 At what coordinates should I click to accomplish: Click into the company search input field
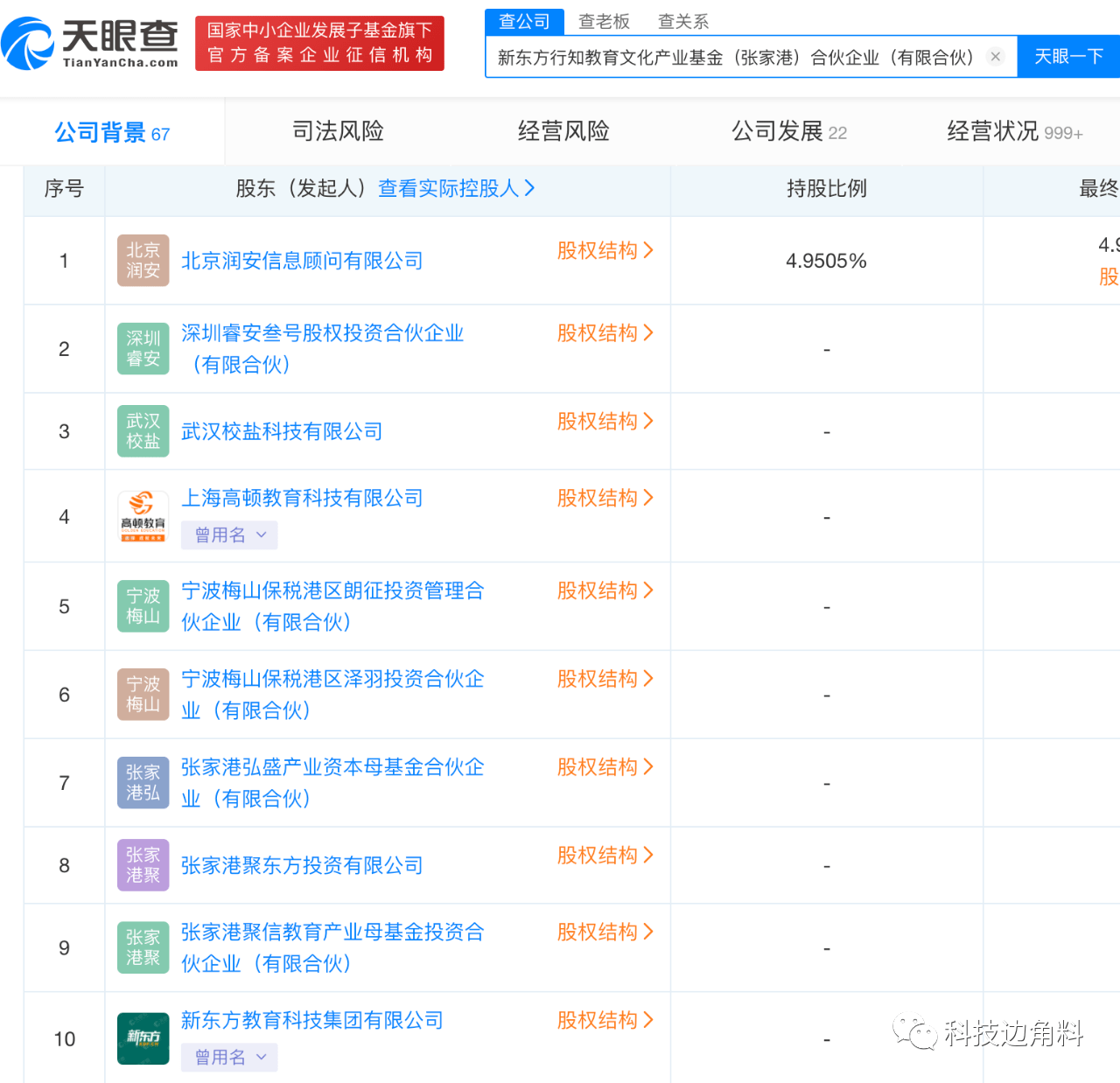click(x=735, y=58)
